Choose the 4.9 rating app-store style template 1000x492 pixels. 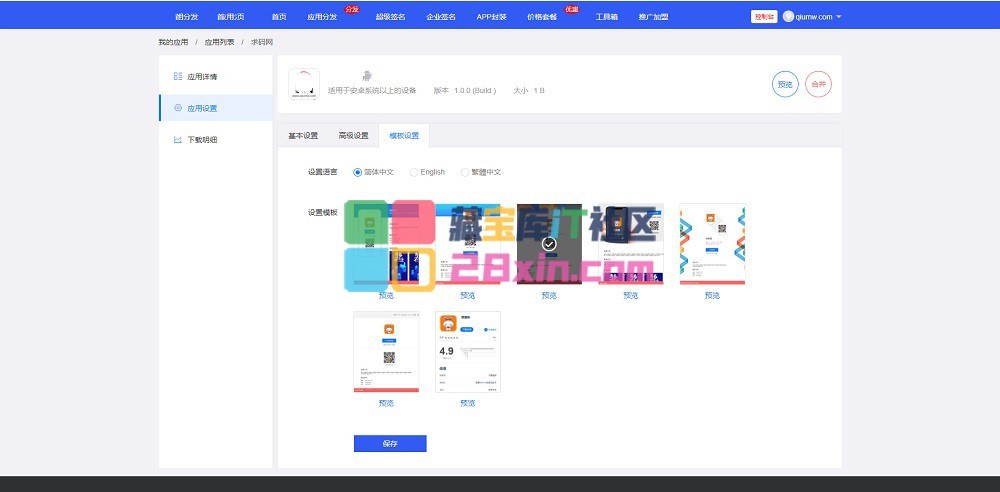[x=468, y=352]
